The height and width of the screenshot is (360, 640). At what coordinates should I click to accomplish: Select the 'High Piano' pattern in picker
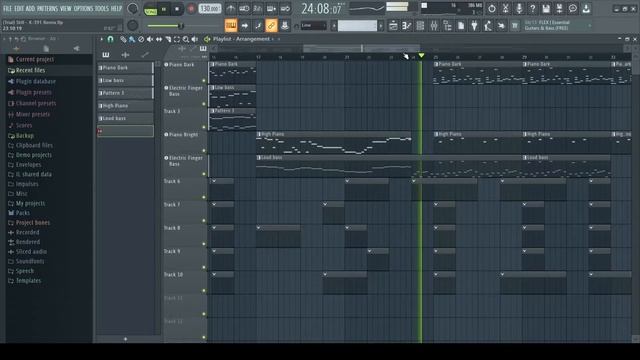(x=125, y=106)
